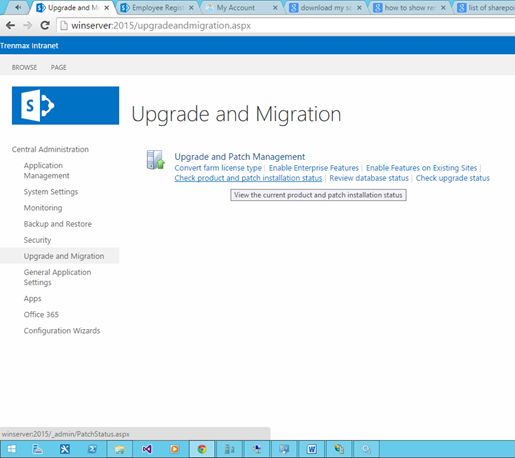Click the address bar URL field
Image resolution: width=515 pixels, height=458 pixels.
coord(287,26)
